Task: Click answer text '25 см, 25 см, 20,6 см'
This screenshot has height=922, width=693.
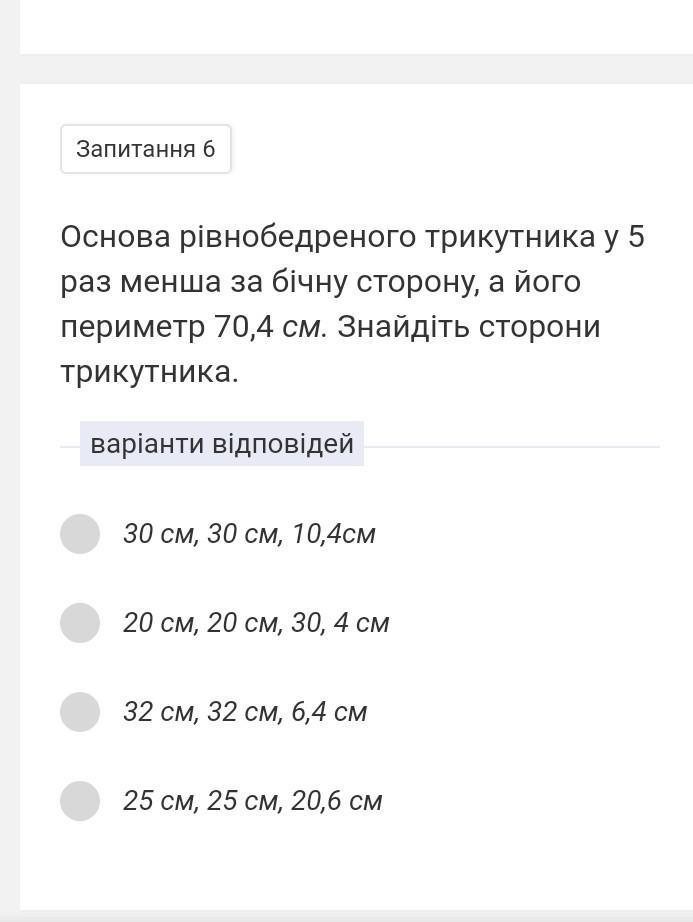Action: (x=253, y=801)
